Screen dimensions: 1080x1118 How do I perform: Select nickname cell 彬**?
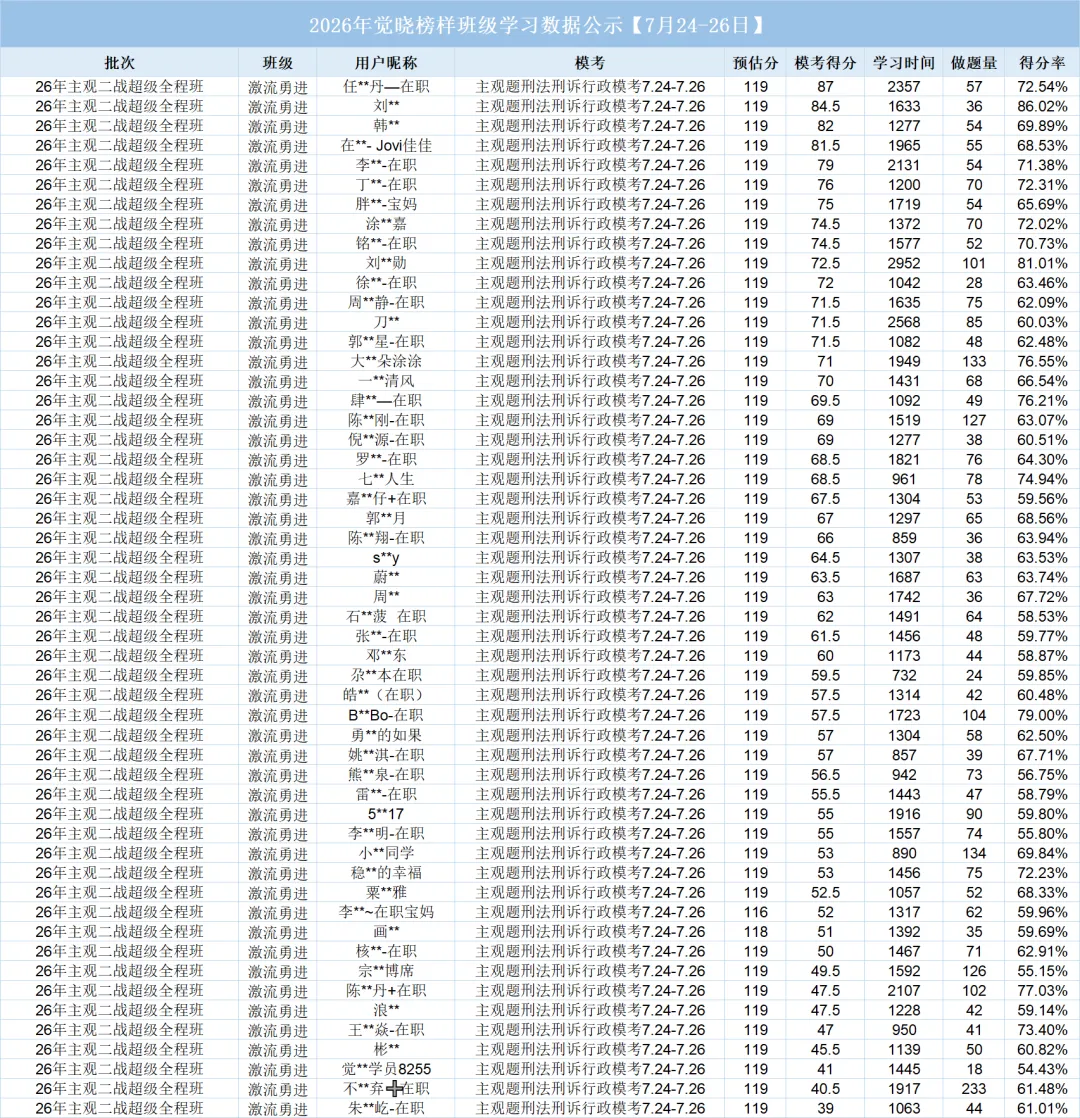click(x=386, y=1050)
